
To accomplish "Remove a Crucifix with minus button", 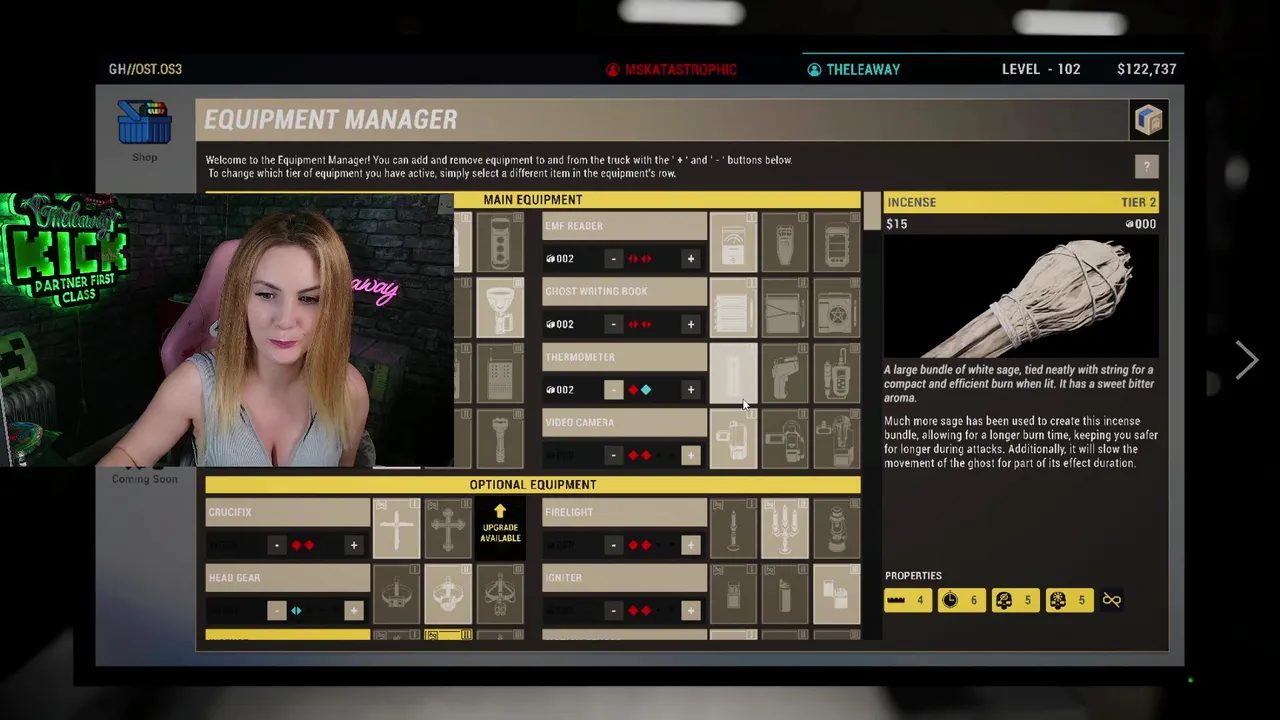I will [x=276, y=545].
